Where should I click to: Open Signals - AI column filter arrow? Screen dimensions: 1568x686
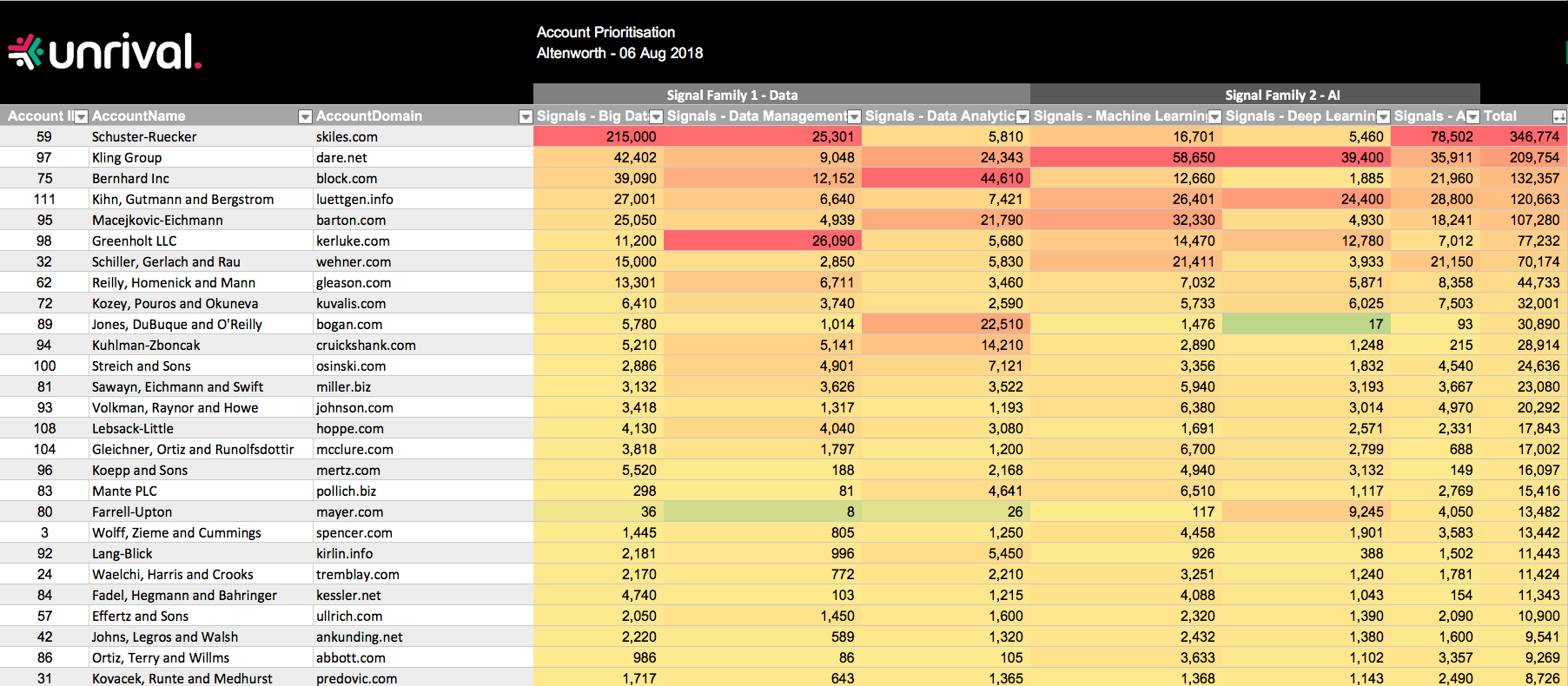coord(1472,116)
